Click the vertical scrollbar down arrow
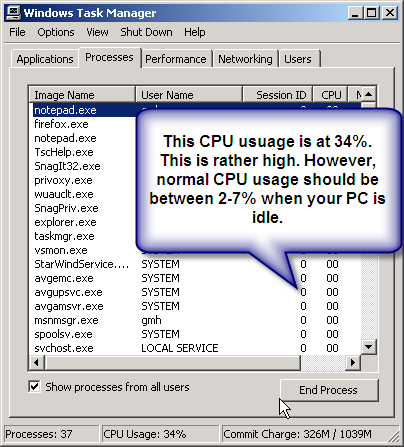Screen dimensions: 404x447 (369, 347)
